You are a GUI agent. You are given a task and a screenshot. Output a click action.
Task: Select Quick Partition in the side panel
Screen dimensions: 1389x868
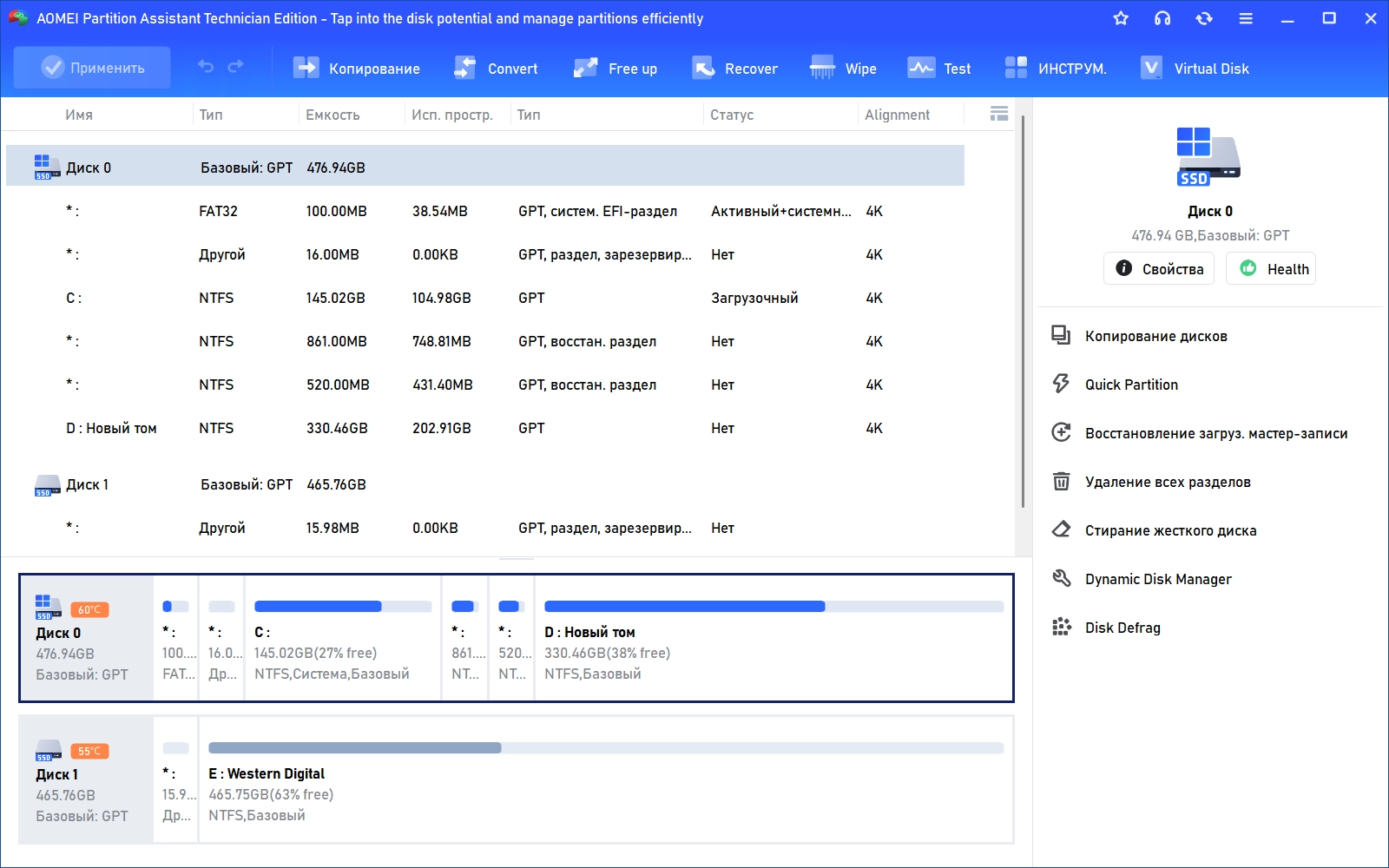click(1131, 385)
